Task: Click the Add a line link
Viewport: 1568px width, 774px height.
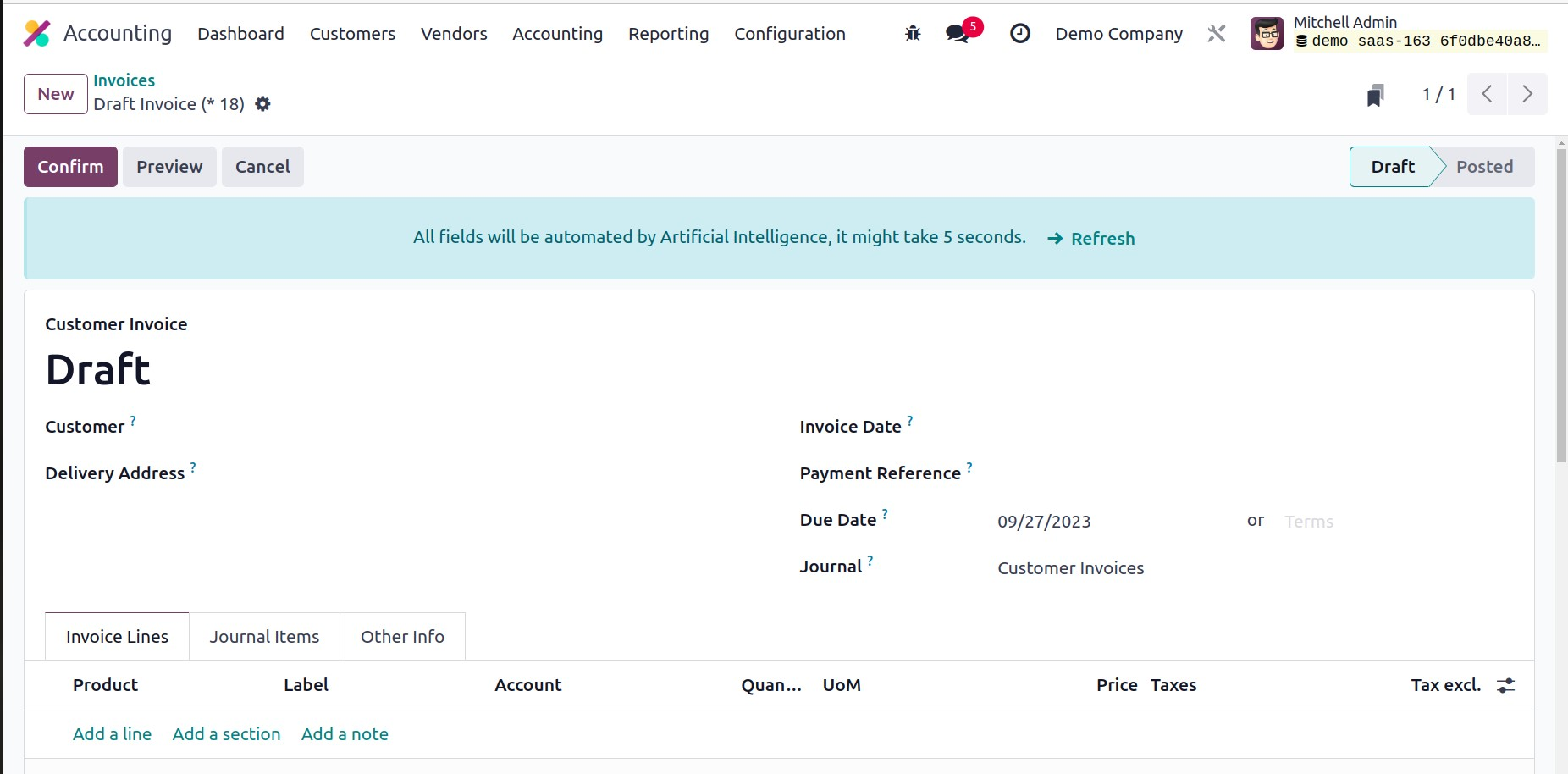Action: coord(112,734)
